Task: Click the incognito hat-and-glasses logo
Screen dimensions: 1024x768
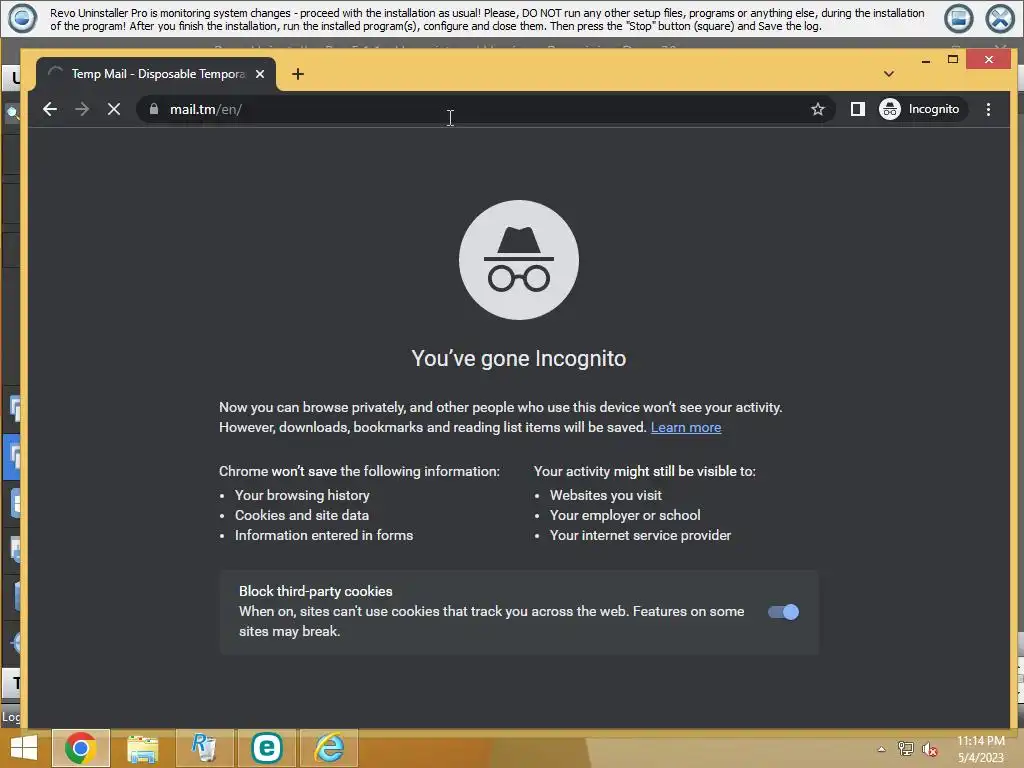Action: click(x=519, y=260)
